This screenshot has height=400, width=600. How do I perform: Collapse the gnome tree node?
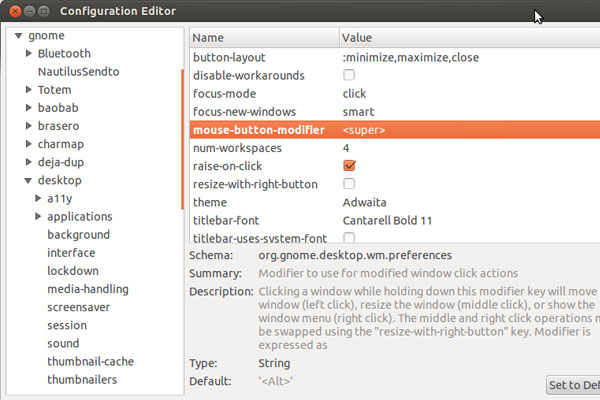(18, 36)
